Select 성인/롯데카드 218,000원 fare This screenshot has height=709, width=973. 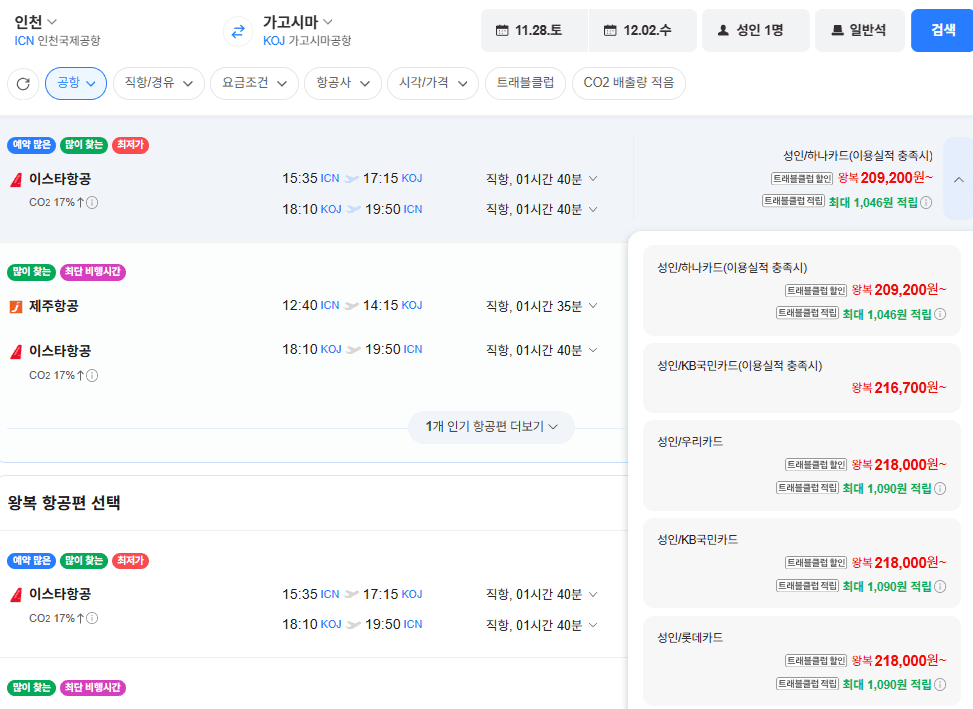point(802,661)
